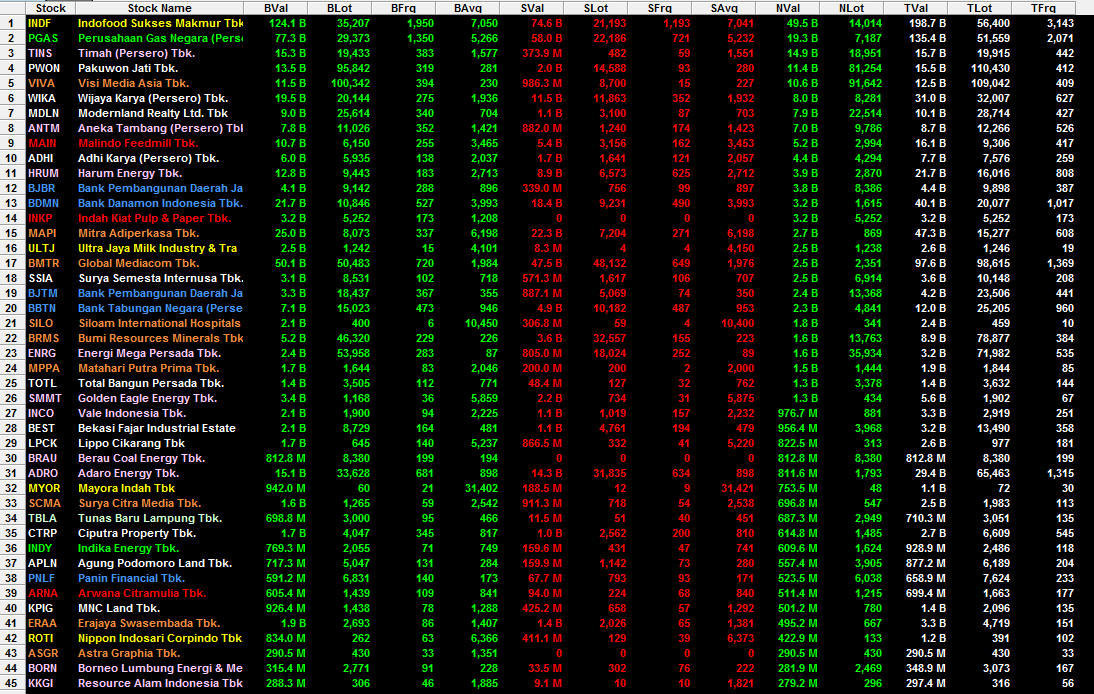Click the SVal column header
1094x694 pixels.
point(532,8)
